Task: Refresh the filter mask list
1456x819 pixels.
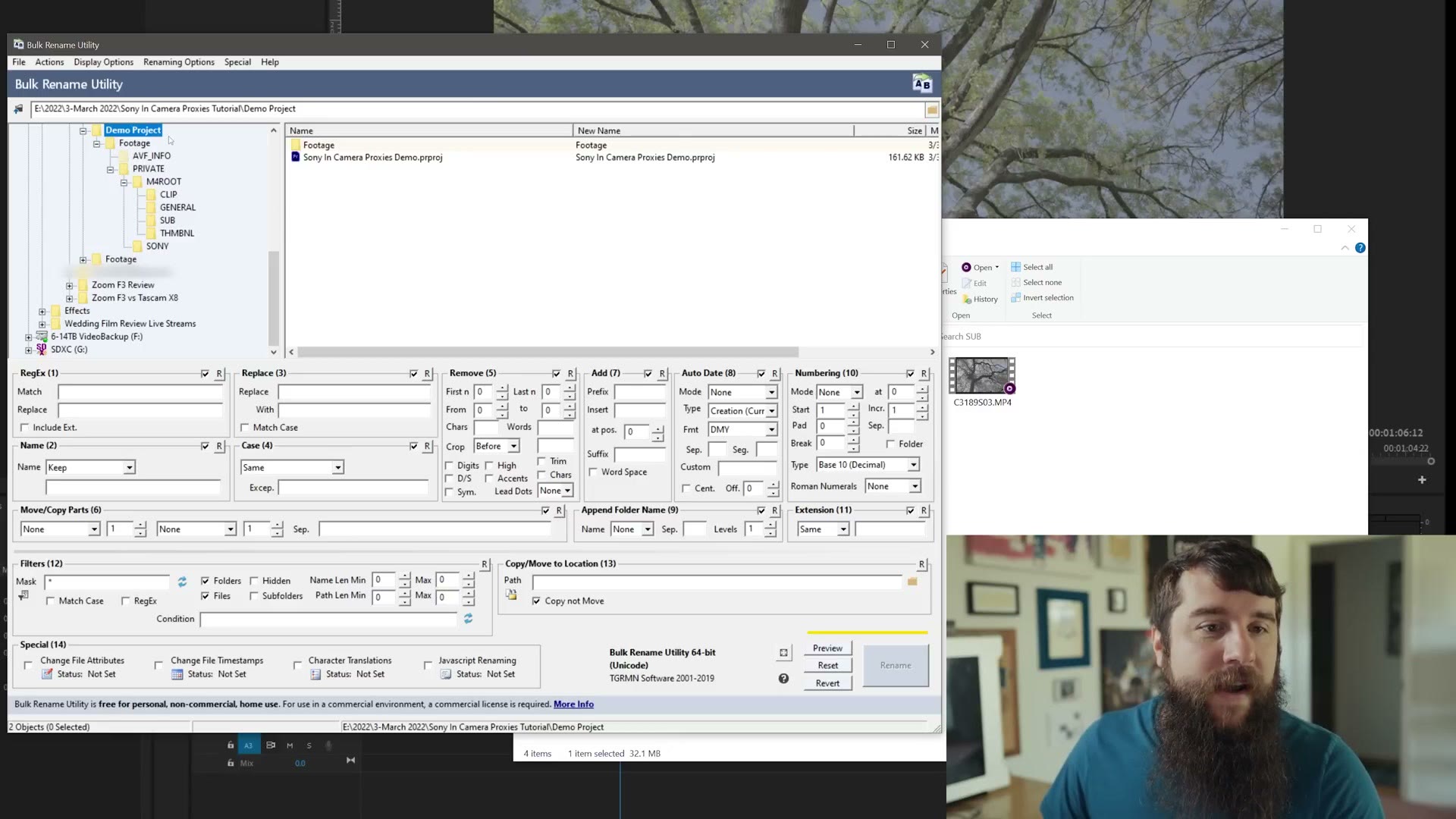Action: [182, 582]
